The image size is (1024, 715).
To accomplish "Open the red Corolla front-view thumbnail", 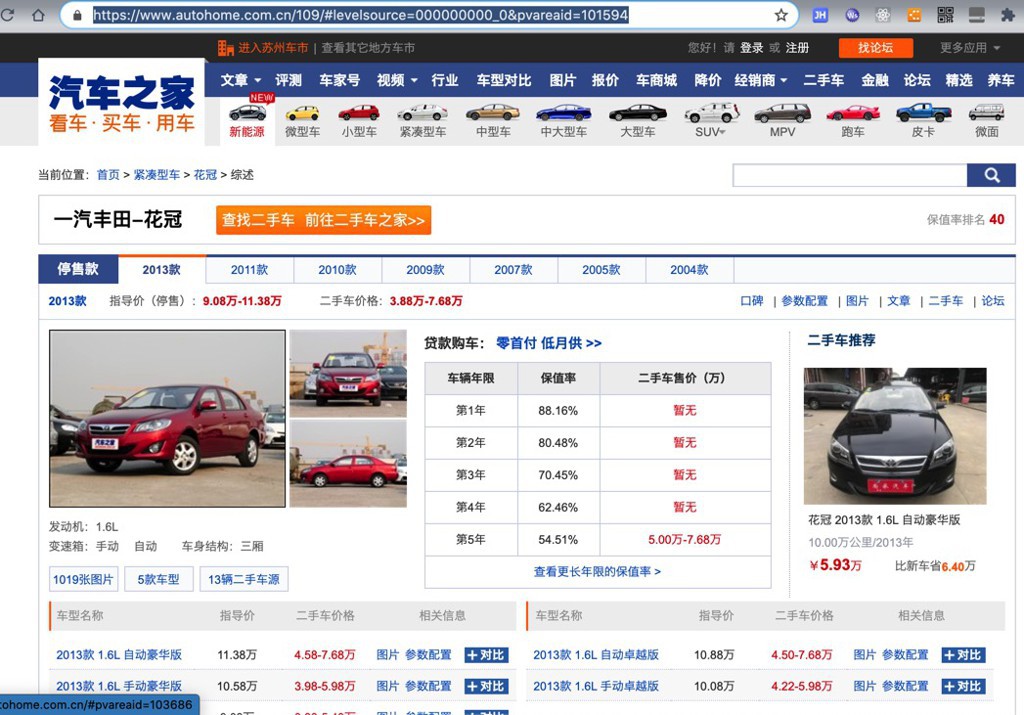I will [x=348, y=373].
